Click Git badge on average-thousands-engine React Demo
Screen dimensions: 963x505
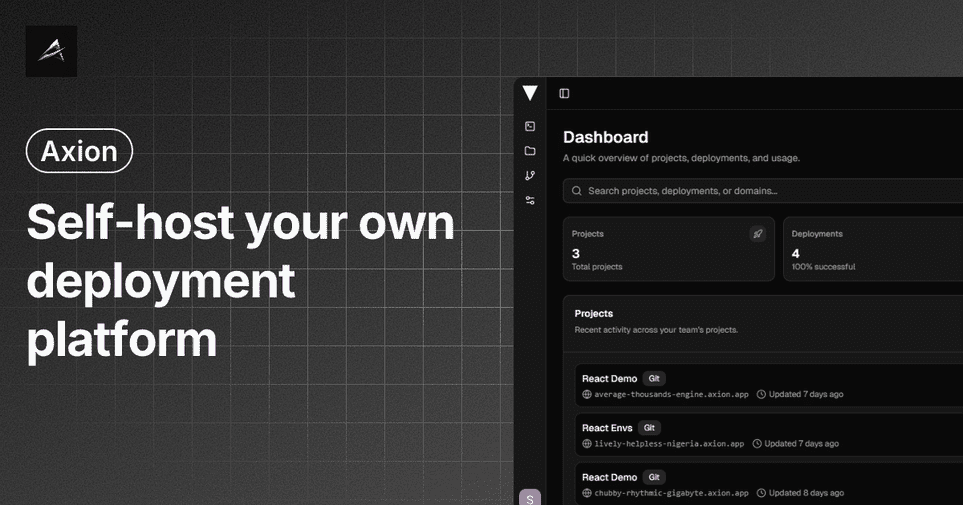click(654, 378)
